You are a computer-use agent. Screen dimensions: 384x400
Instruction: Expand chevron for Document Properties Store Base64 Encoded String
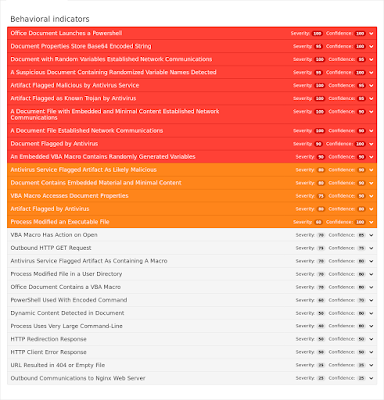pyautogui.click(x=371, y=47)
